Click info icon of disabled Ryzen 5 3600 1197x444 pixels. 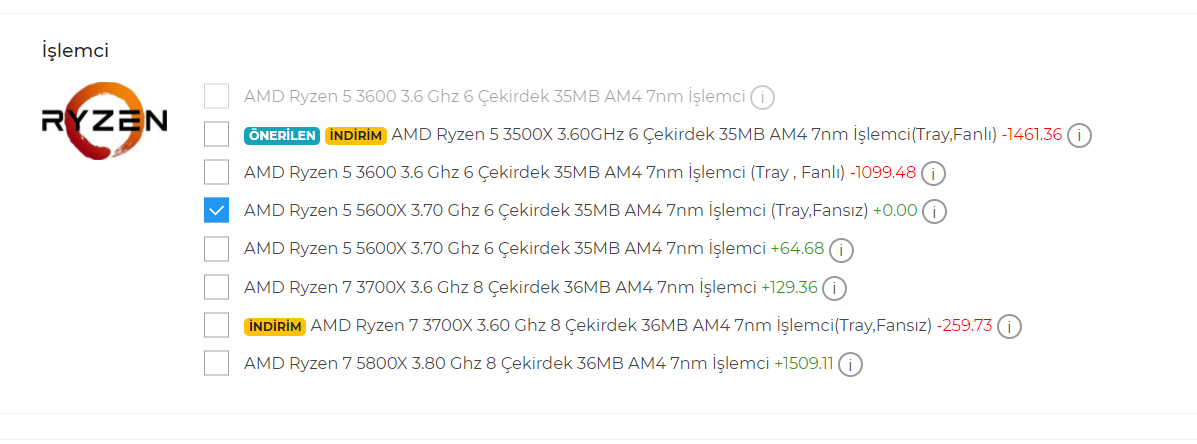click(x=763, y=97)
